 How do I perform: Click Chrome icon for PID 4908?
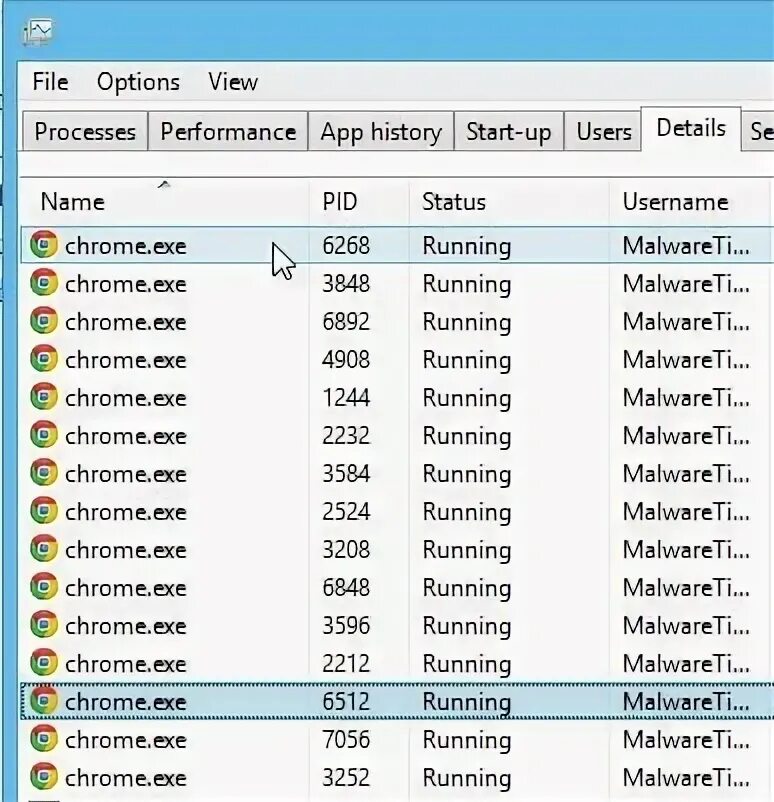[44, 359]
